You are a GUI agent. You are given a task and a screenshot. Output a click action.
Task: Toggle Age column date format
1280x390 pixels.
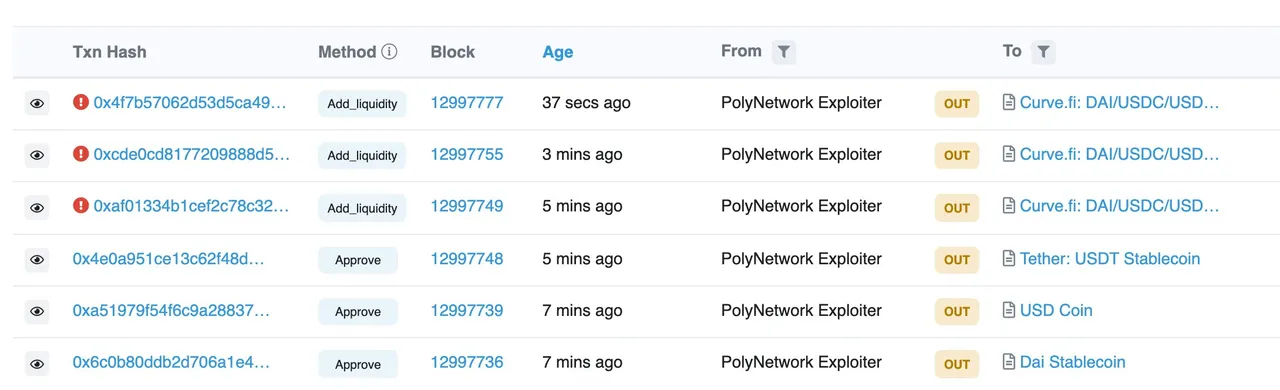pos(557,52)
